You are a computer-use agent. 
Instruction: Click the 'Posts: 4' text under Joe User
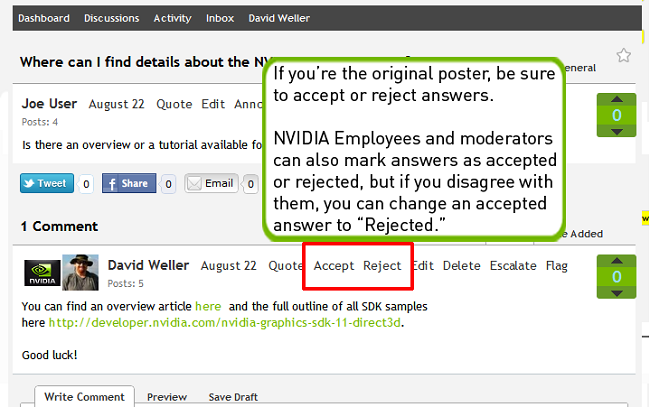[x=40, y=122]
